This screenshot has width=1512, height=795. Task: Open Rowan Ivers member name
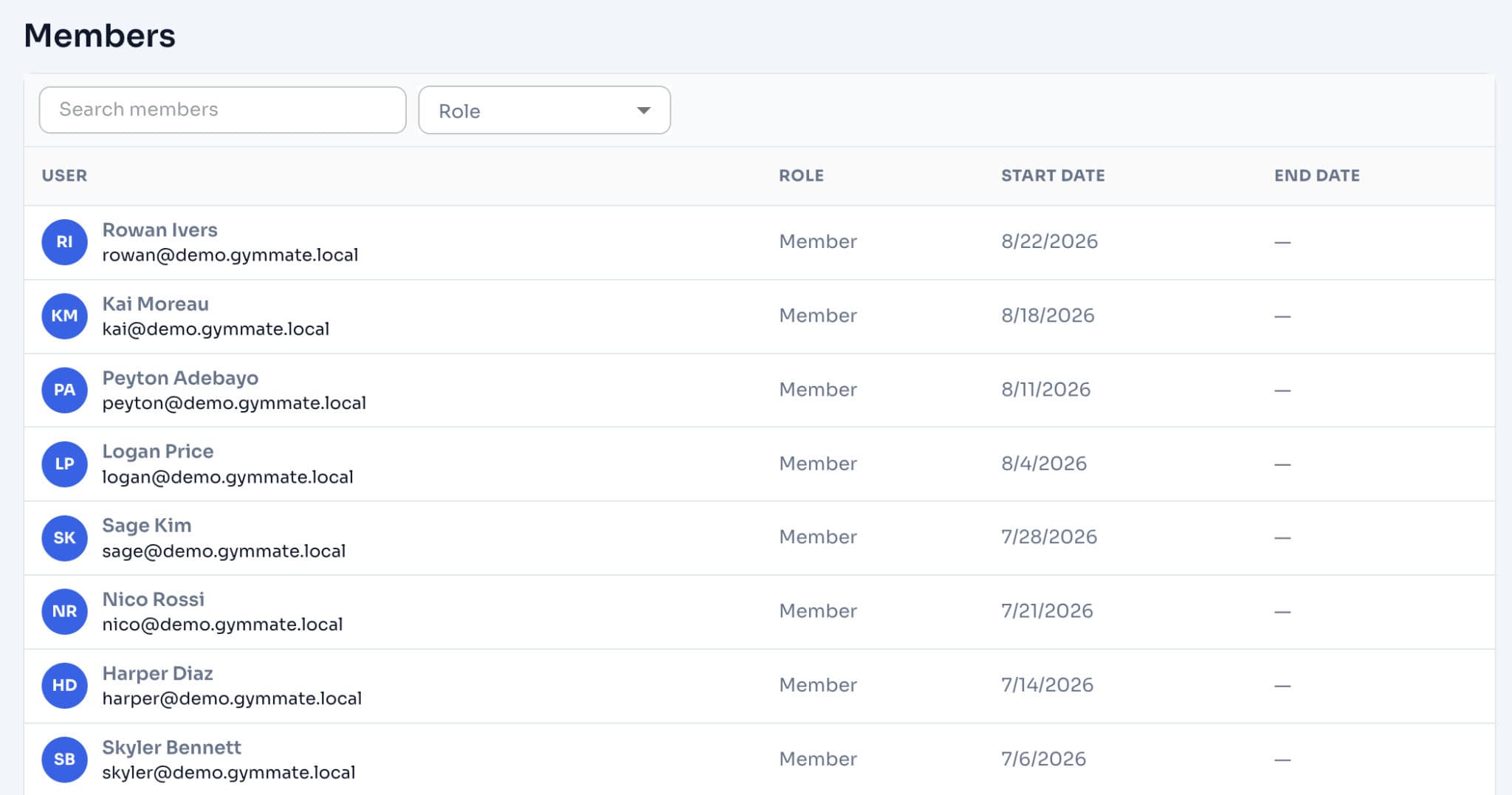(x=159, y=230)
